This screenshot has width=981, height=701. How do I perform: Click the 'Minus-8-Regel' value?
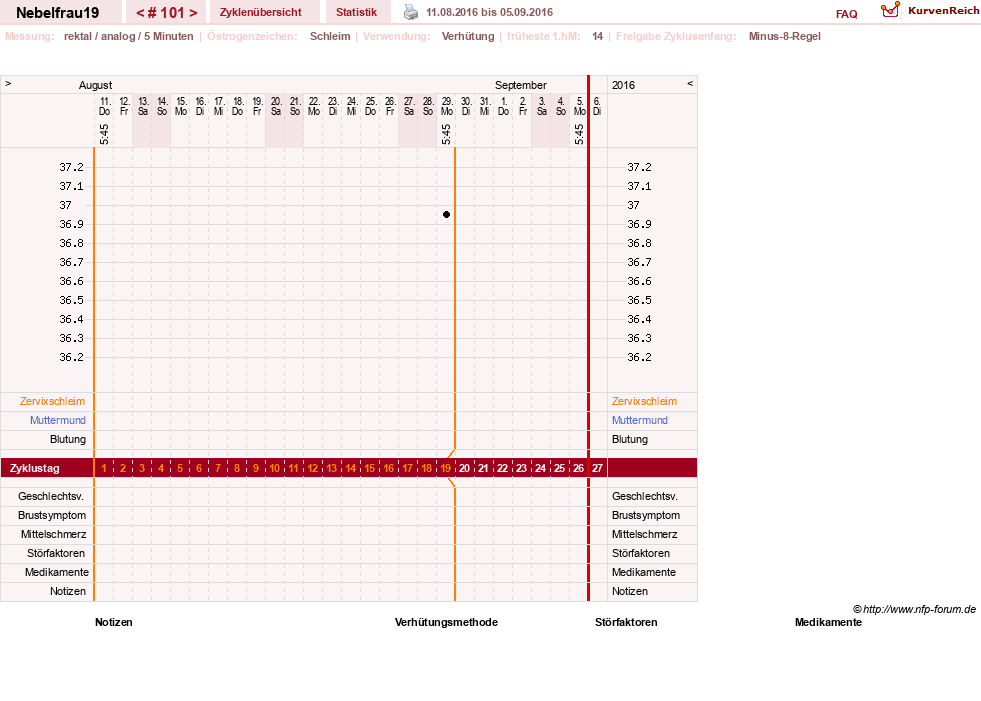(785, 36)
